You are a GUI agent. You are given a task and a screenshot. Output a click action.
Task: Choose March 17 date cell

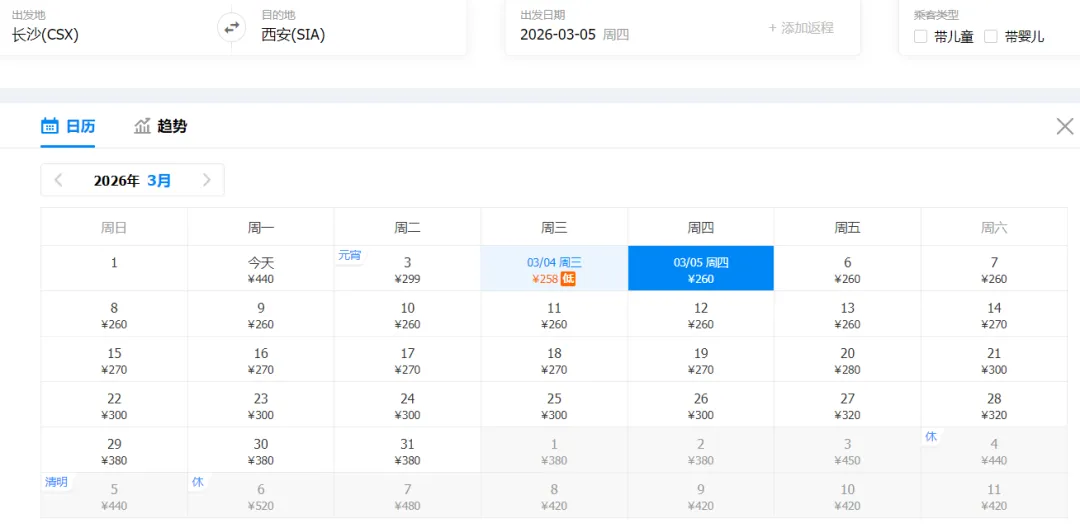(408, 359)
